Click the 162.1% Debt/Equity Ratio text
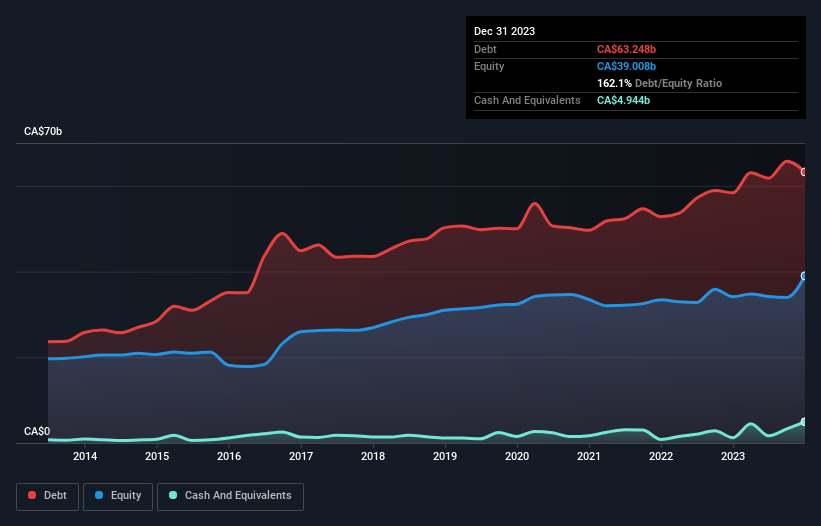821x526 pixels. pos(659,83)
